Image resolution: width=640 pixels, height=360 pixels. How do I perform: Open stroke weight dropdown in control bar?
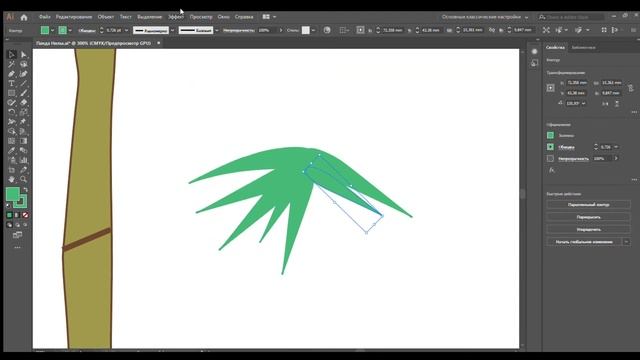[x=126, y=30]
